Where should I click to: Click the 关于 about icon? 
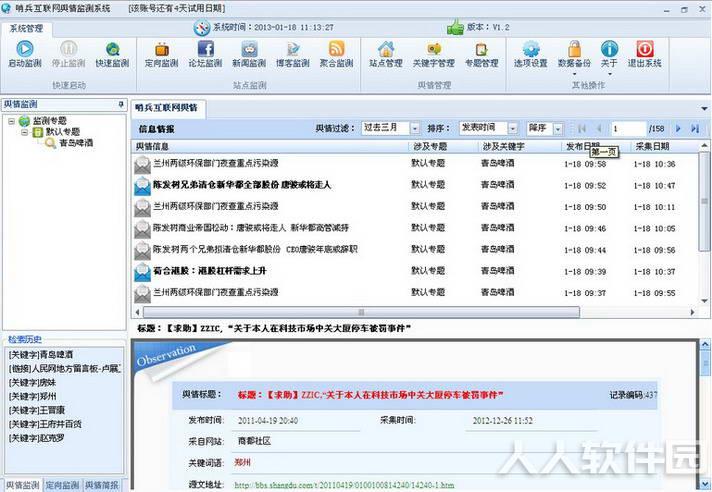609,49
